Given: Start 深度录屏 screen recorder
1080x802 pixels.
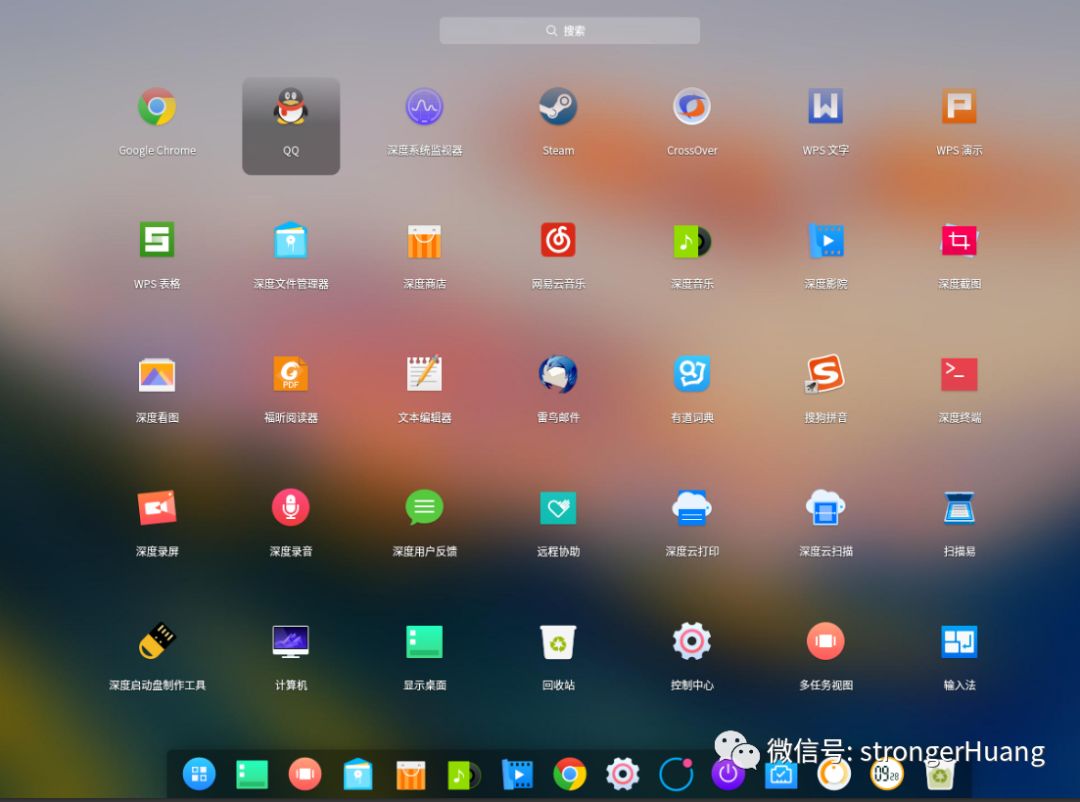Looking at the screenshot, I should (x=156, y=507).
